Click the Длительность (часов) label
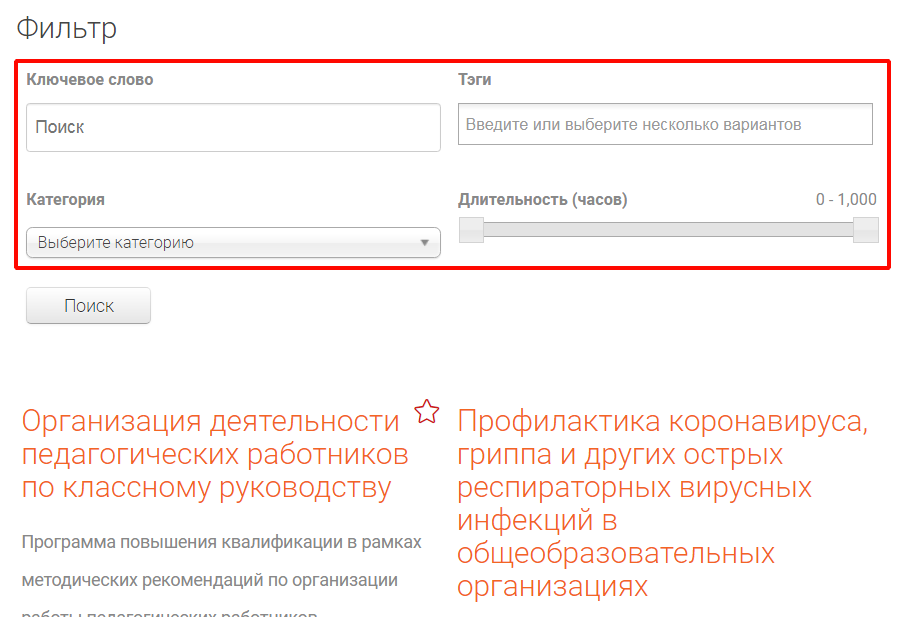 (x=543, y=199)
